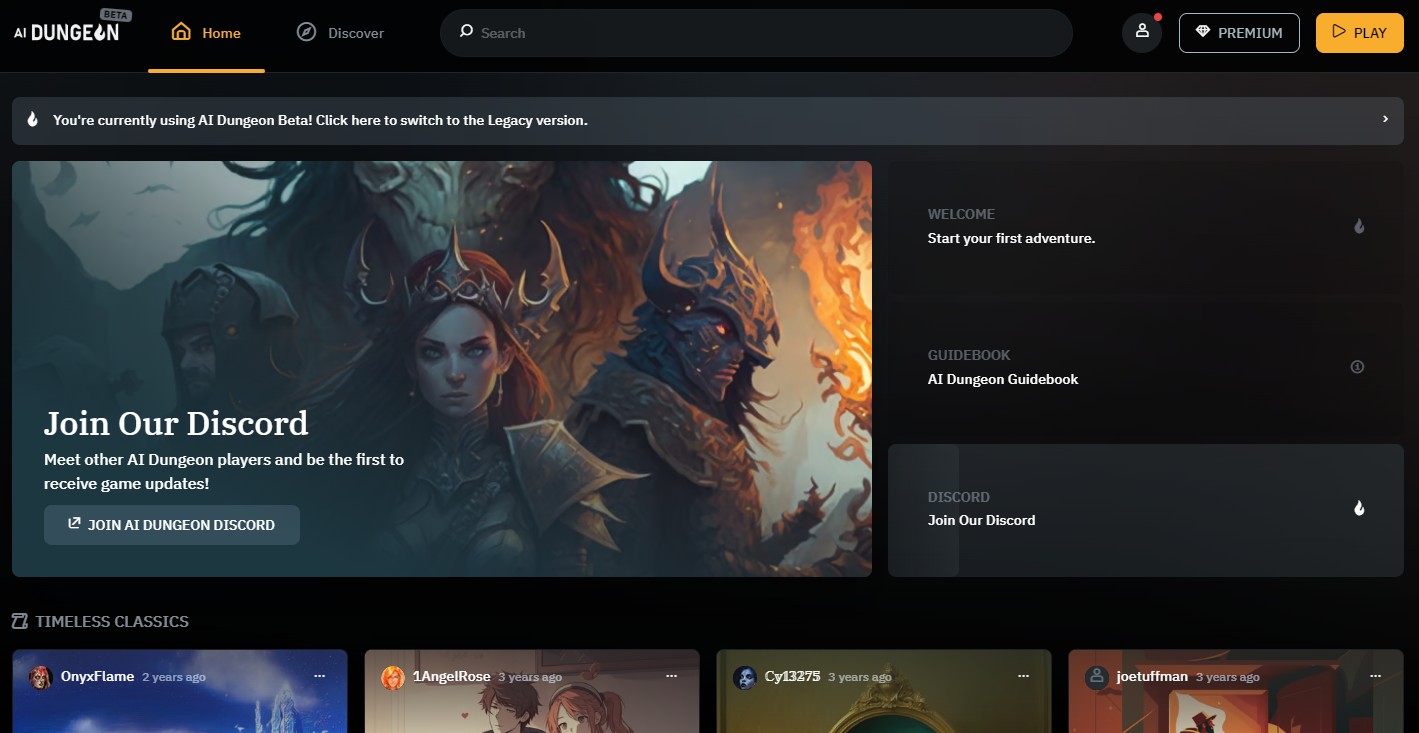Click the "3 years ago" timestamp on joetuffman

pos(1228,678)
